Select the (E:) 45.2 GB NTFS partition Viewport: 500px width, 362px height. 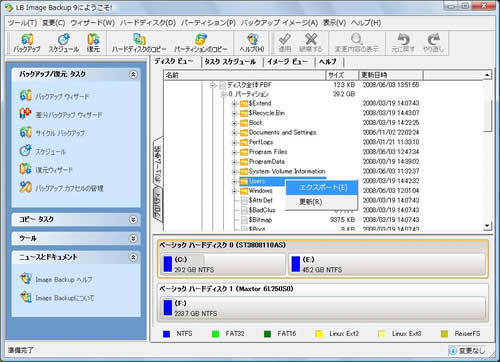pyautogui.click(x=387, y=264)
